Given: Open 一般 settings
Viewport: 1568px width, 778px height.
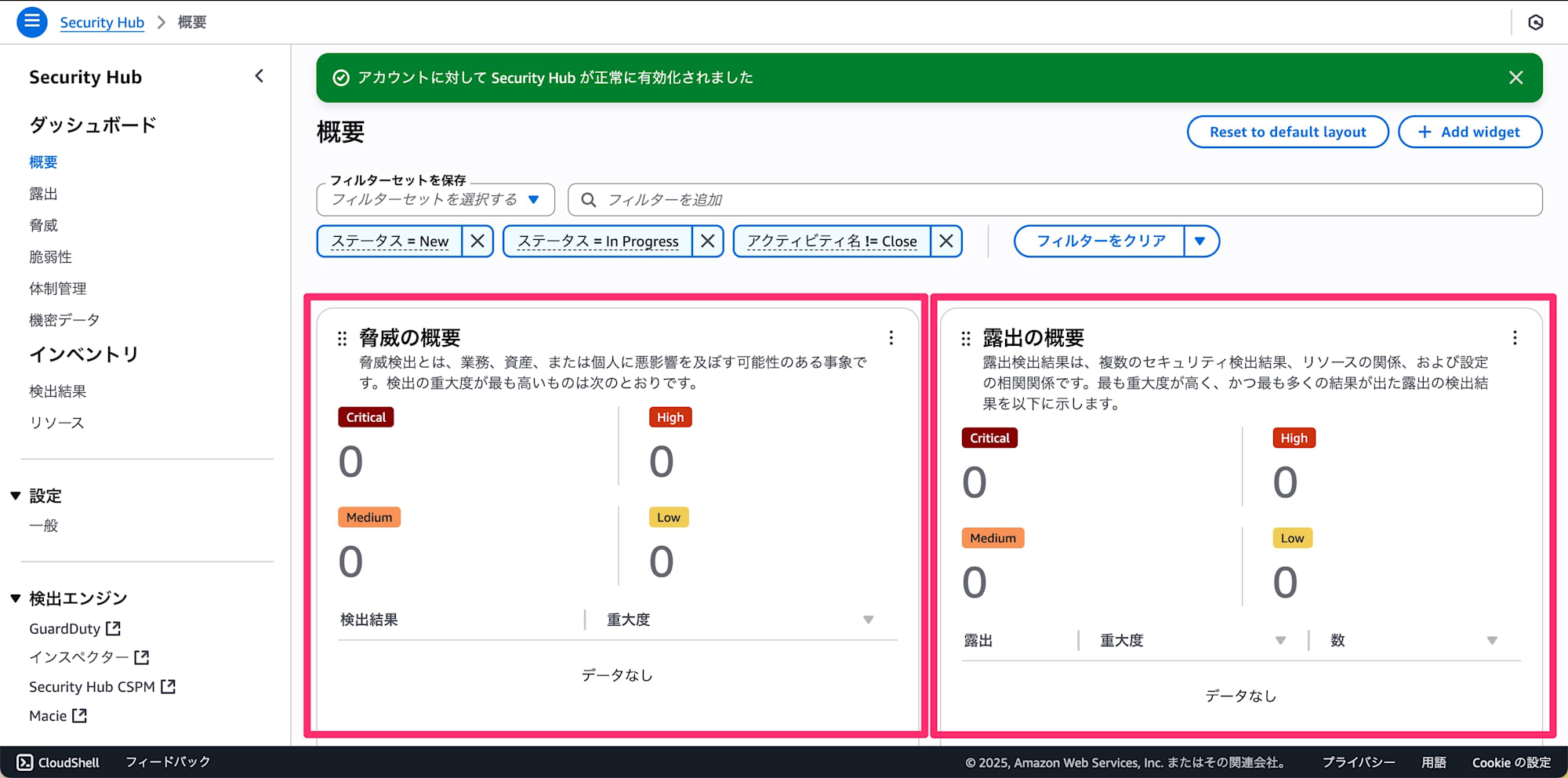Looking at the screenshot, I should (43, 525).
